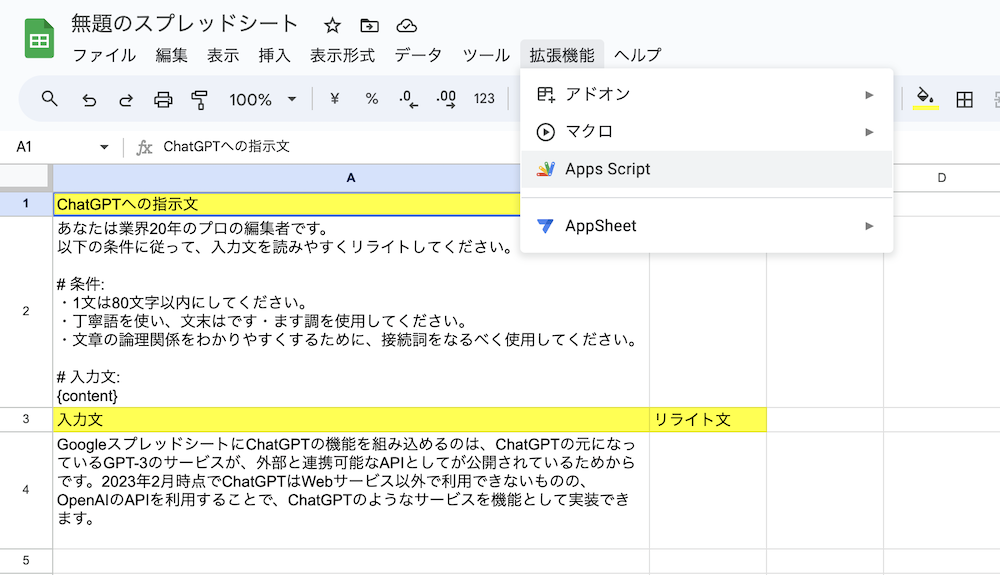Redo the last action
Screen dimensions: 1000x575
126,99
